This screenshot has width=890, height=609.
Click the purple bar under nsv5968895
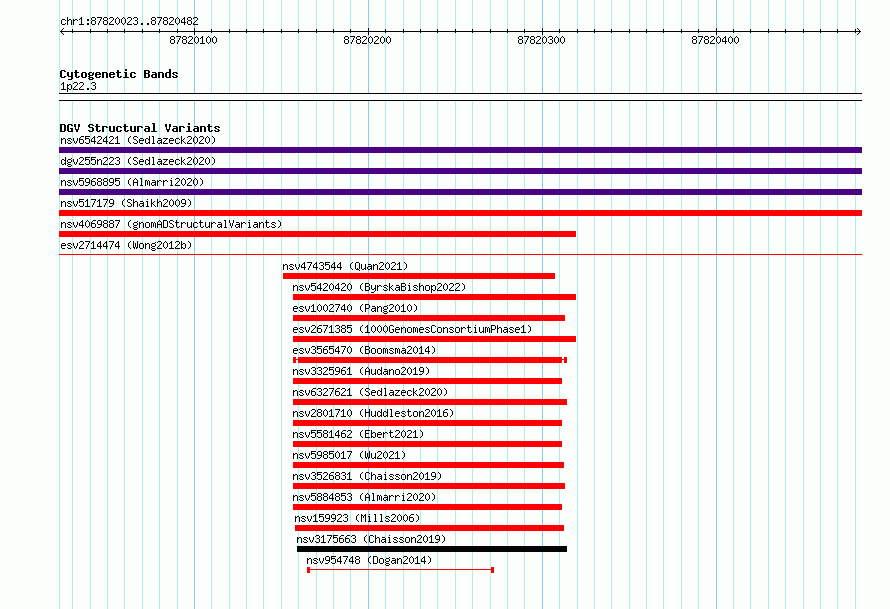click(460, 192)
